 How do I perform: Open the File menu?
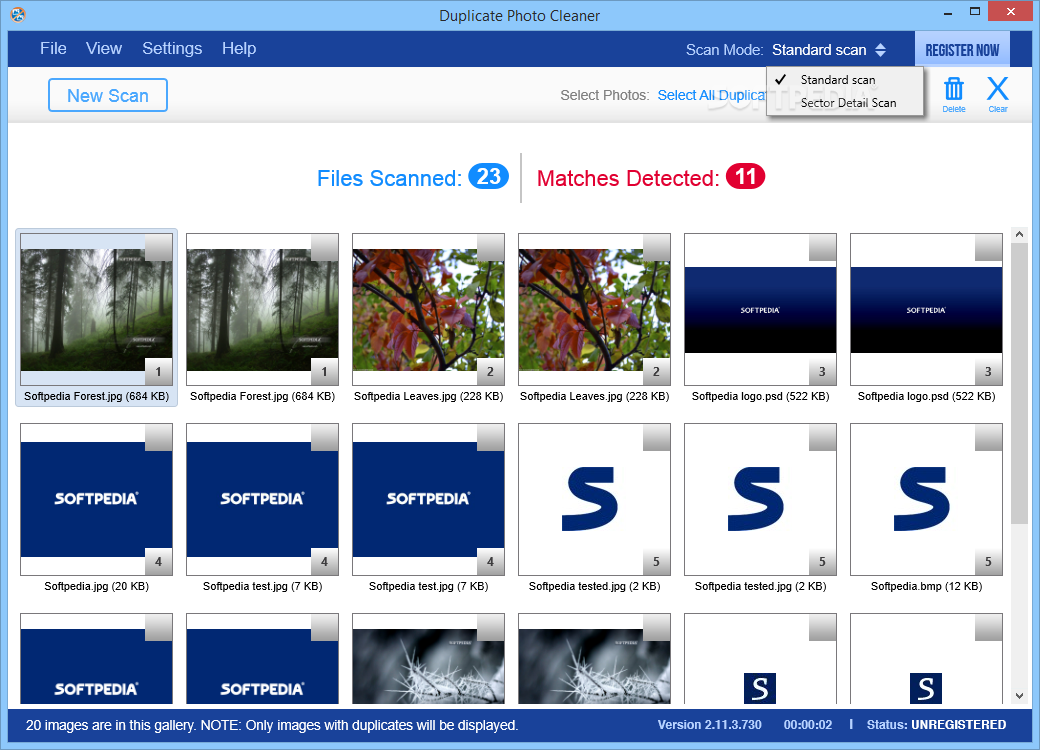(x=53, y=48)
